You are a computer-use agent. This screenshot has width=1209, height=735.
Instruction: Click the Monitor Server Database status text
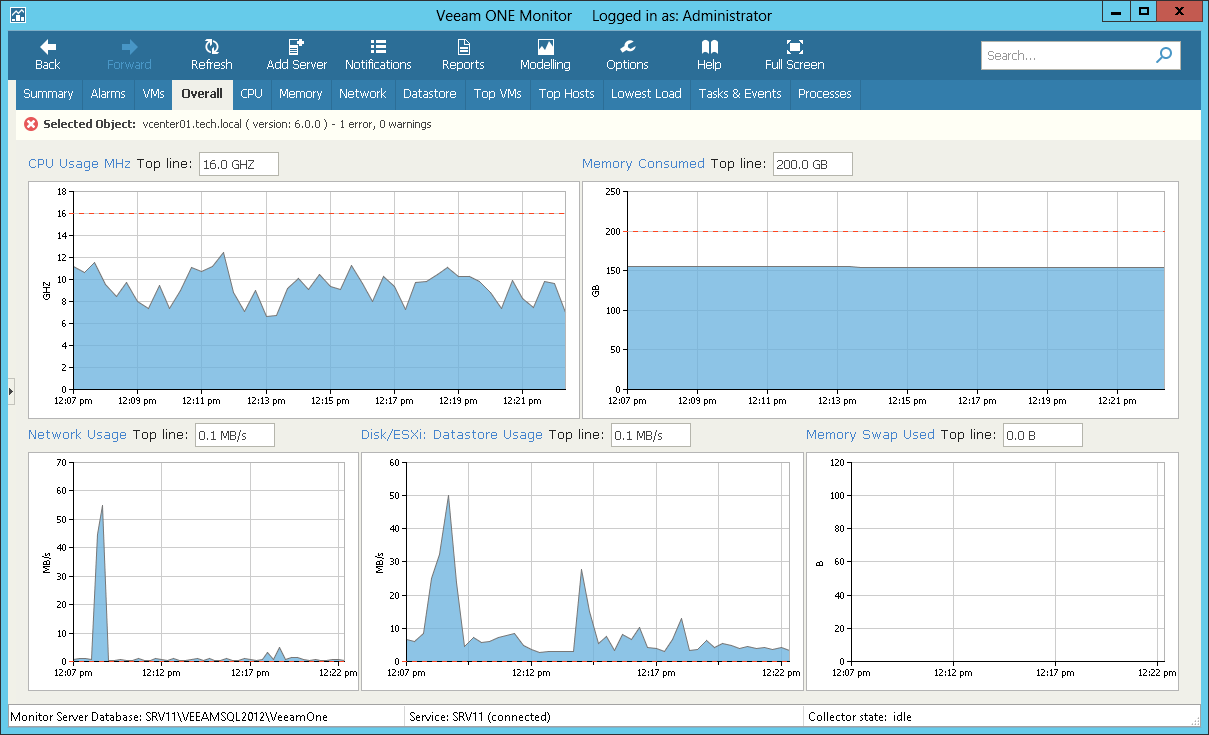169,717
